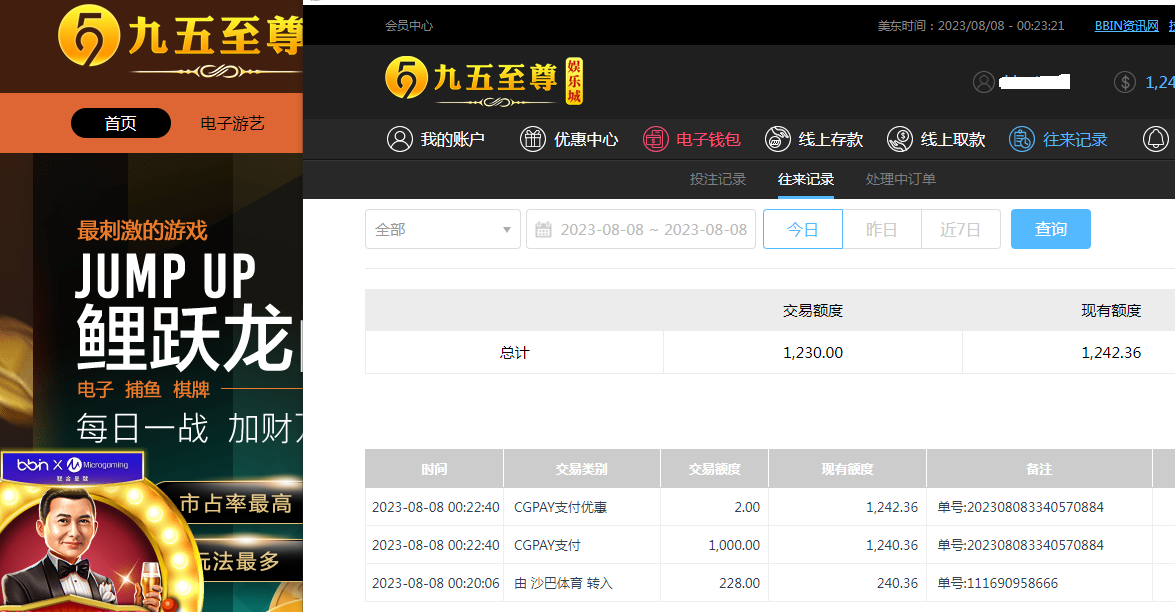Click the 往来记录 records icon
Viewport: 1175px width, 612px height.
(x=1021, y=139)
